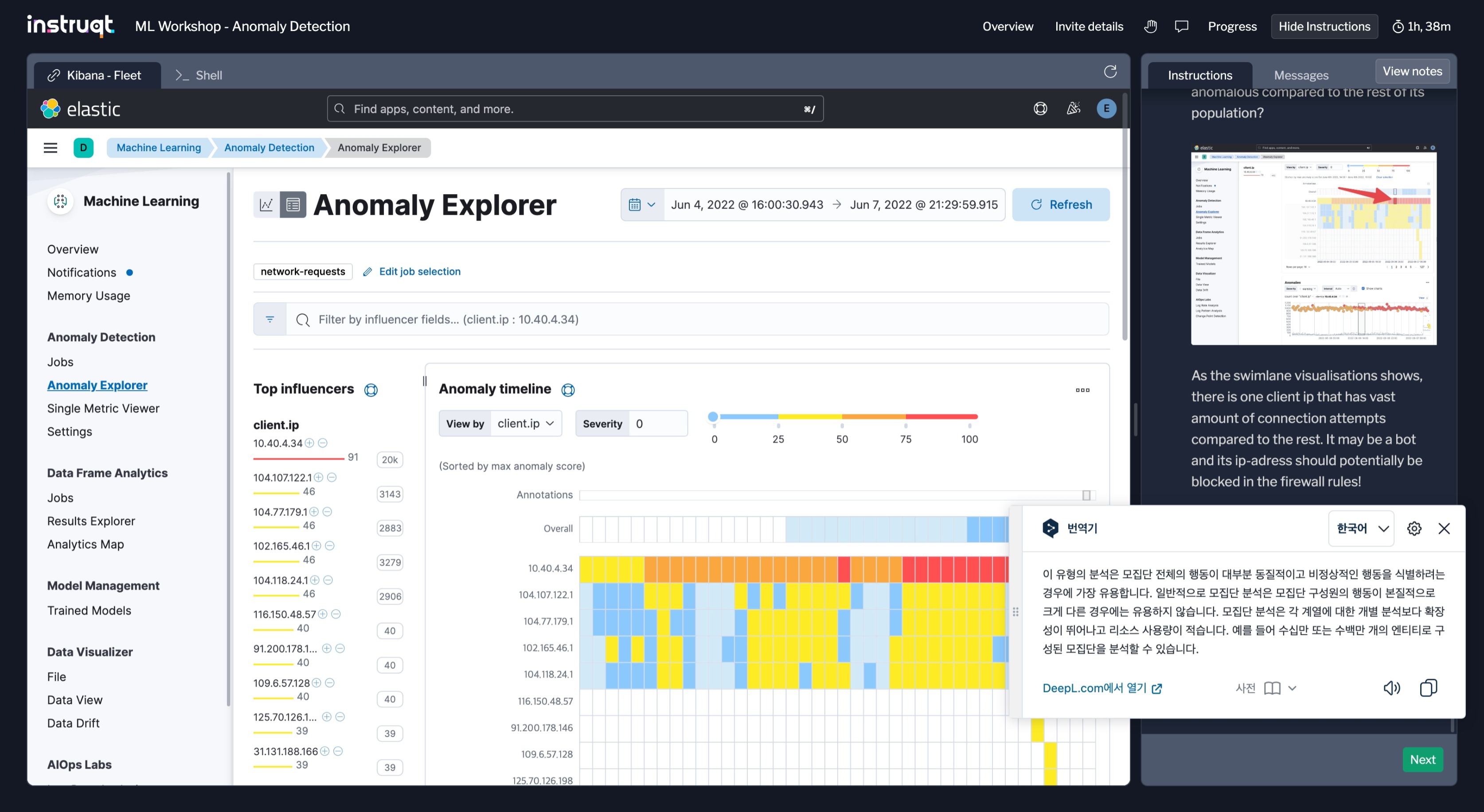
Task: Click the Severity number input field
Action: [x=658, y=423]
